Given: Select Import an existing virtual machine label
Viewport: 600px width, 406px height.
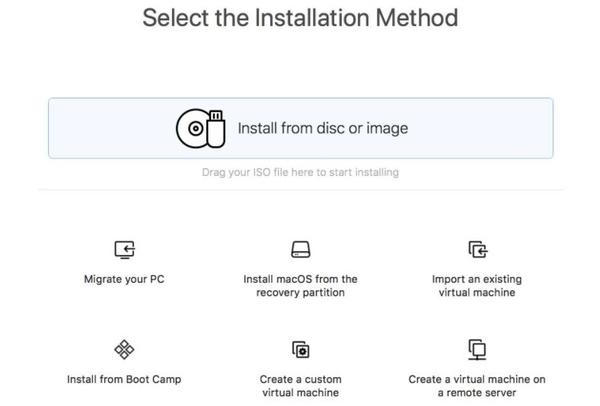Looking at the screenshot, I should coord(477,286).
